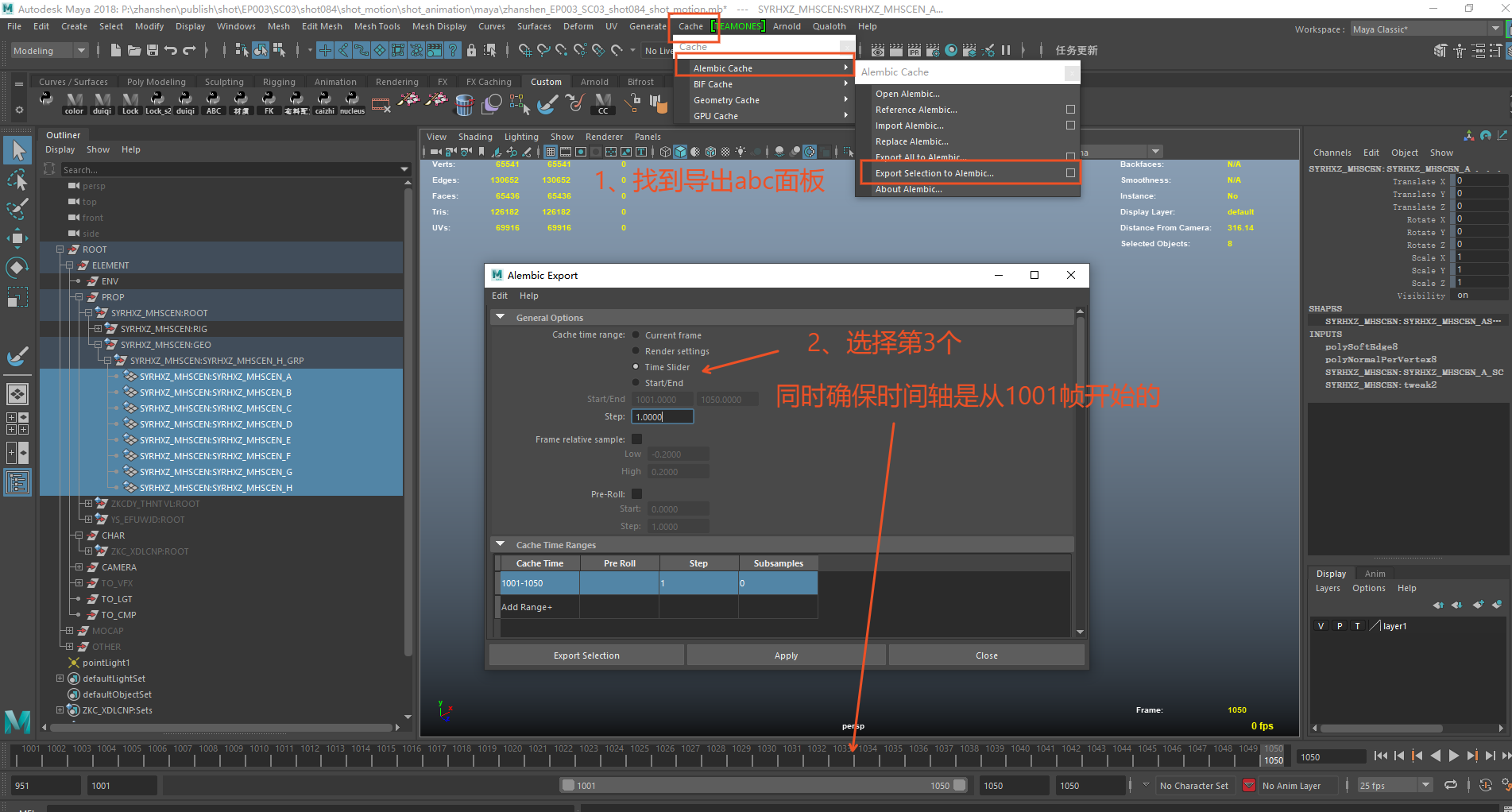Switch to the Rigging shelf tab
Viewport: 1512px width, 812px height.
(x=278, y=82)
